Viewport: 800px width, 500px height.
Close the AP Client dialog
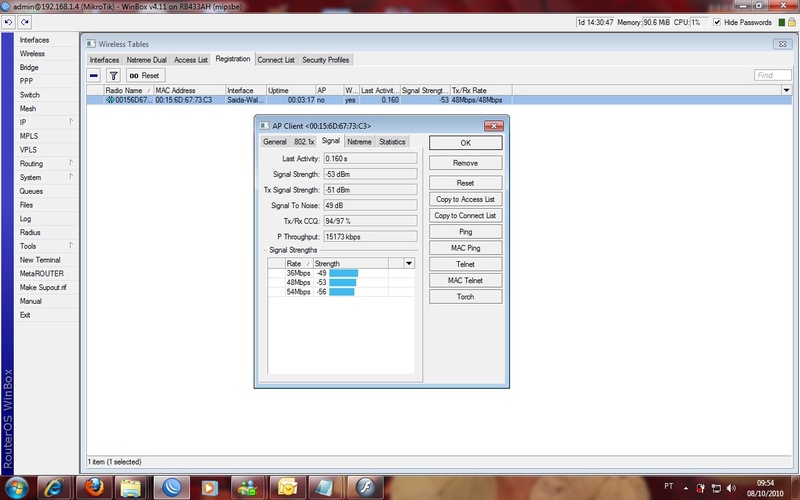point(493,126)
